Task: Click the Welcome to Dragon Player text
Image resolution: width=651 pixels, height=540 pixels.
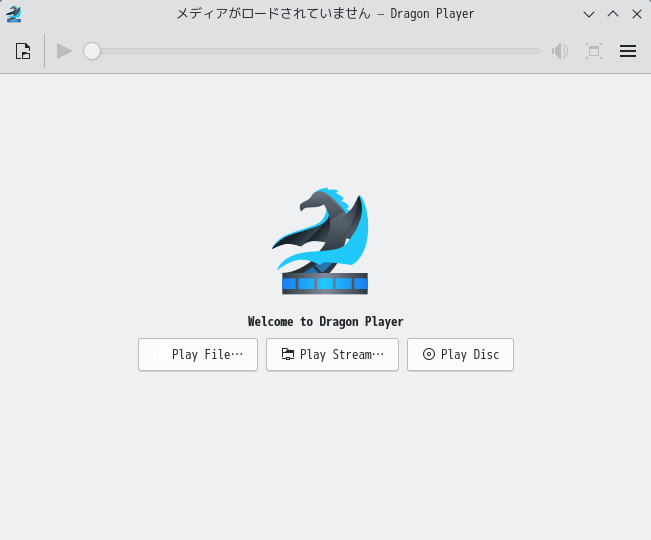Action: [x=326, y=322]
